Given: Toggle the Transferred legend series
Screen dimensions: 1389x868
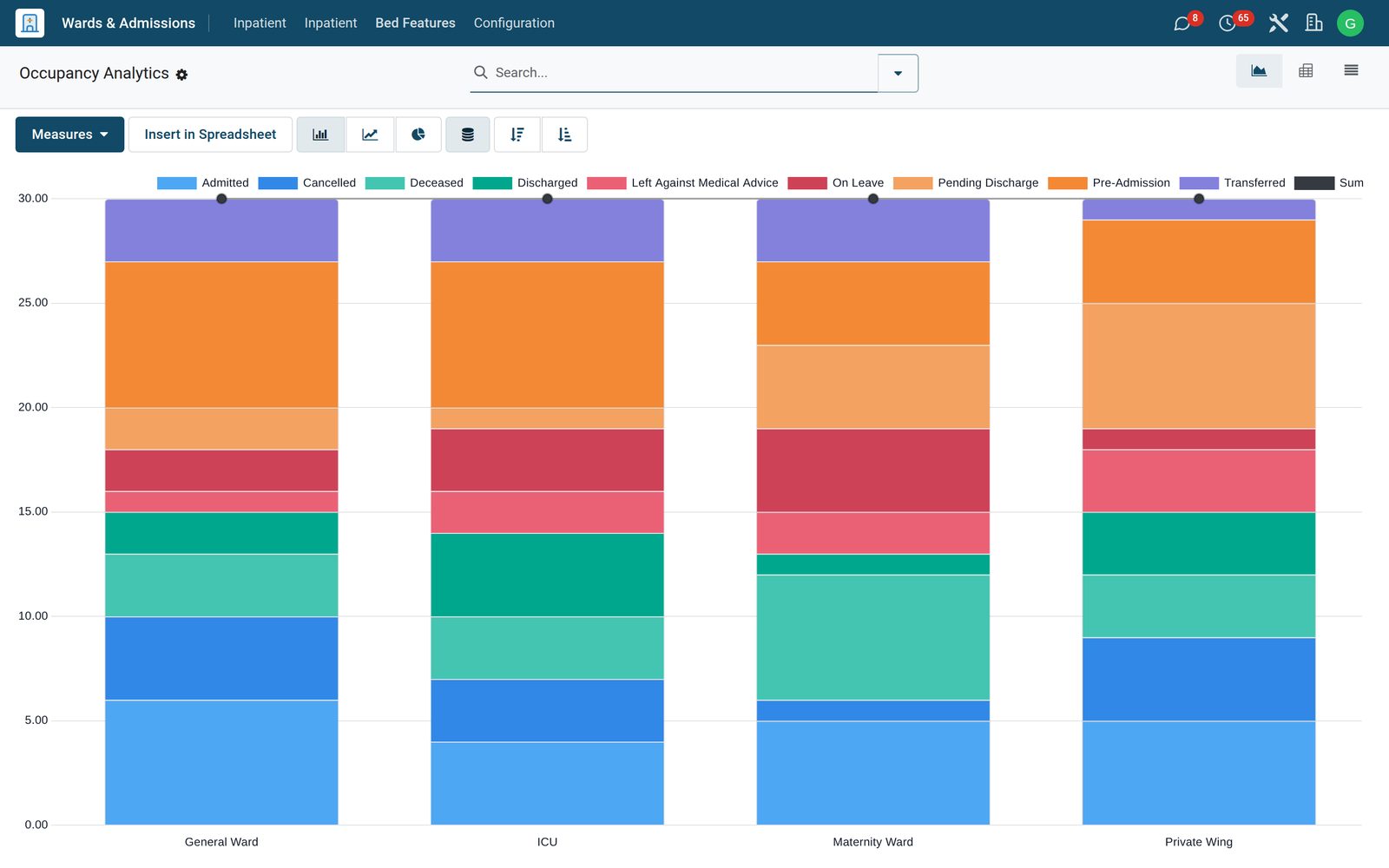Looking at the screenshot, I should point(1233,183).
